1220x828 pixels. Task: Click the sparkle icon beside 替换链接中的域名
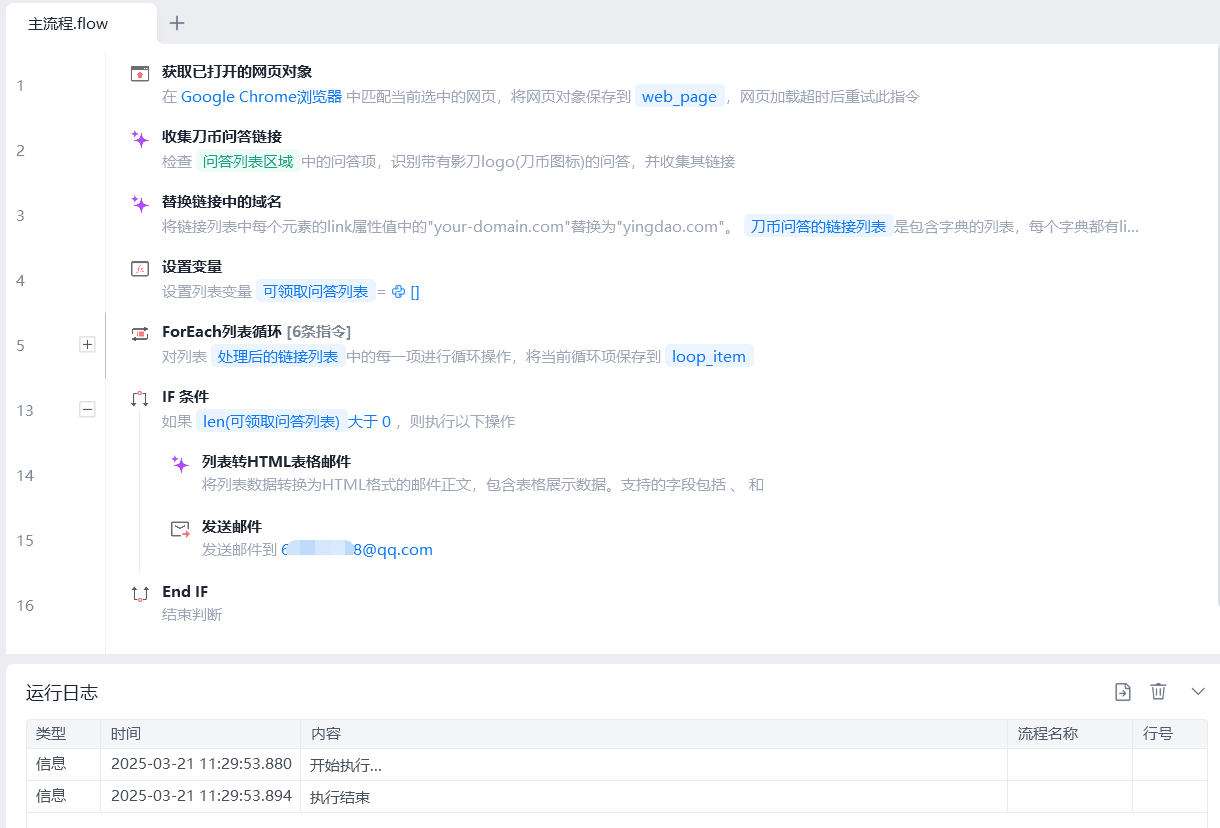[140, 204]
